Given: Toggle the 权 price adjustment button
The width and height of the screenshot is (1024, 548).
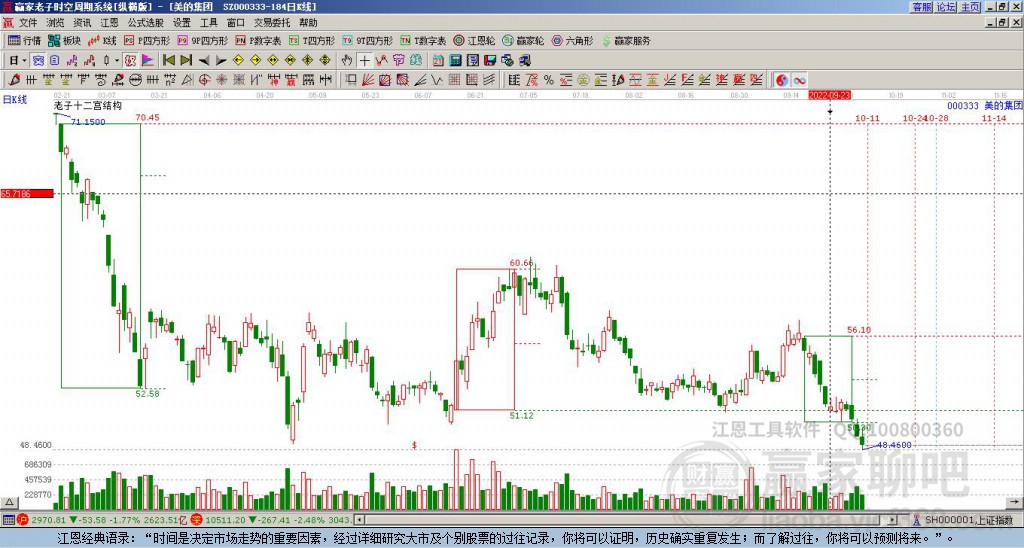Looking at the screenshot, I should [130, 61].
